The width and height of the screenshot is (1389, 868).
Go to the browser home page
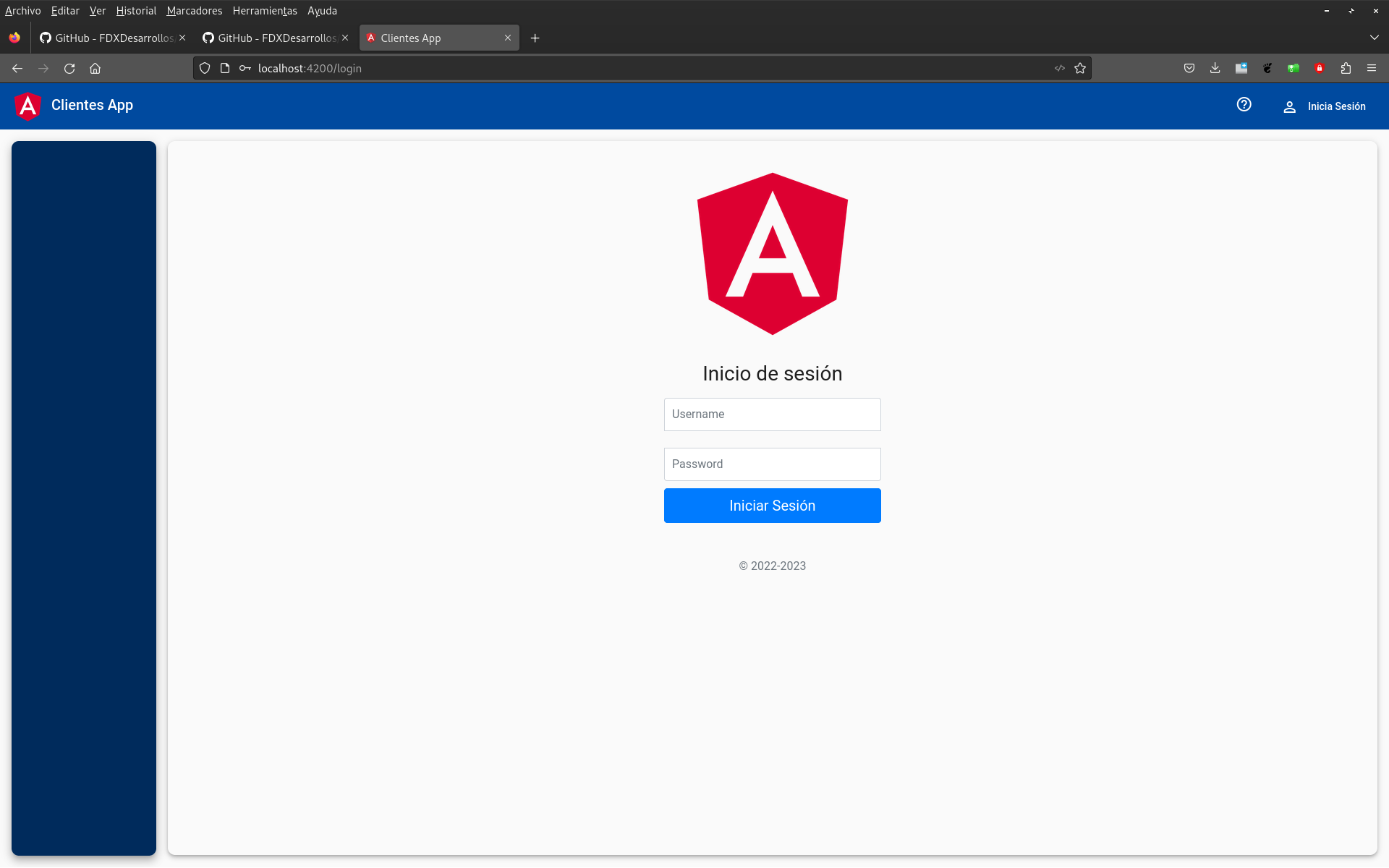[95, 68]
